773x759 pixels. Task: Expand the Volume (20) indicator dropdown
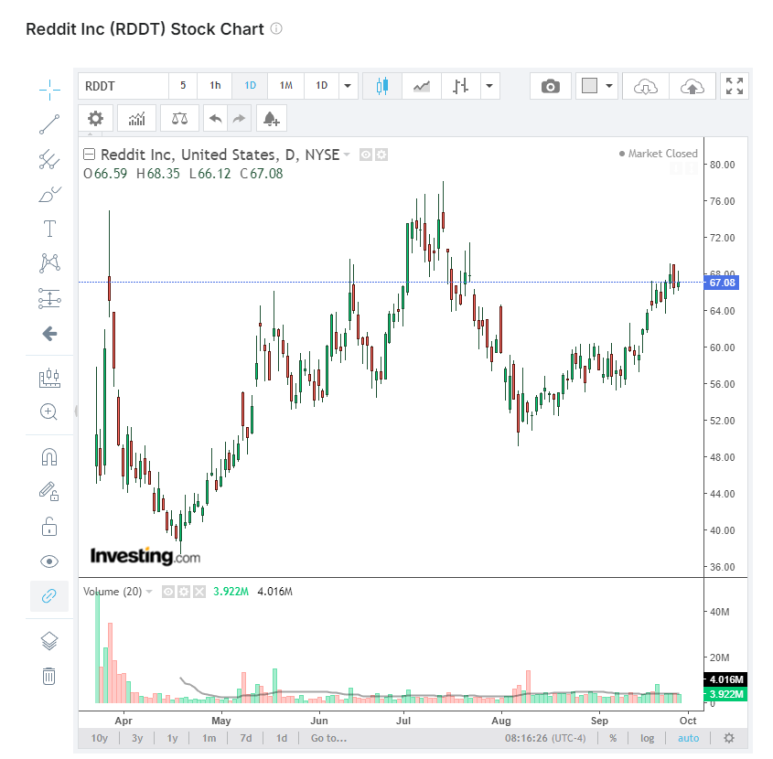(149, 591)
